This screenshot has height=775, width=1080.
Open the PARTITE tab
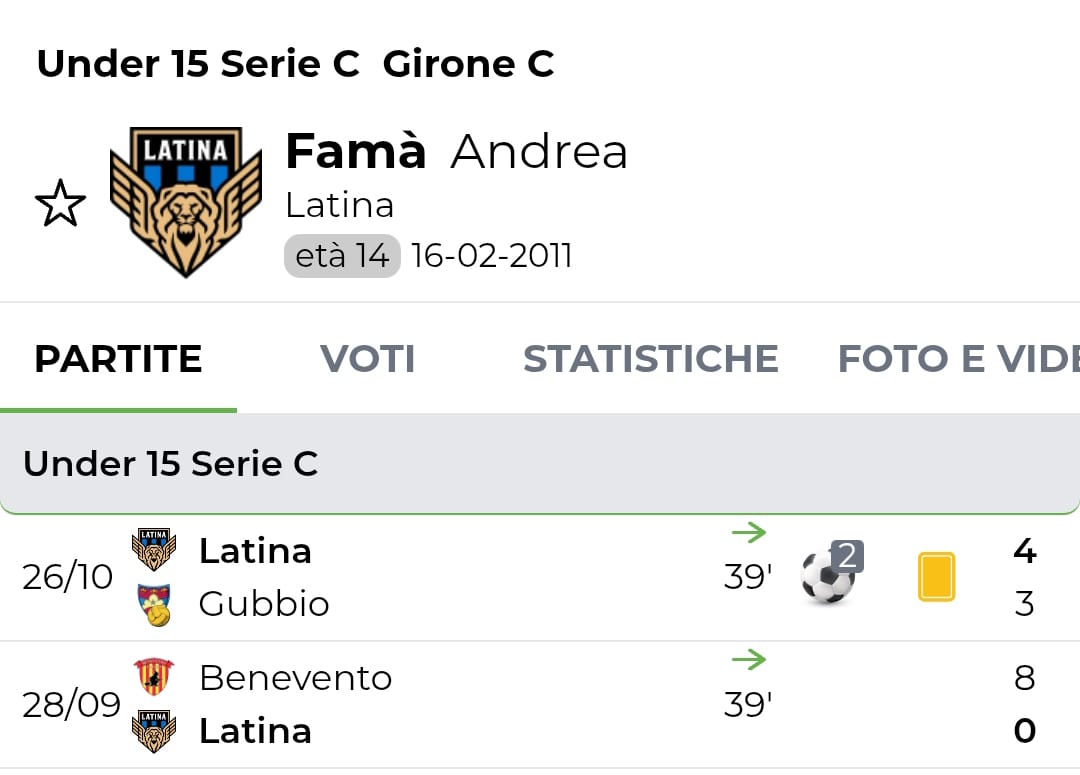[118, 359]
